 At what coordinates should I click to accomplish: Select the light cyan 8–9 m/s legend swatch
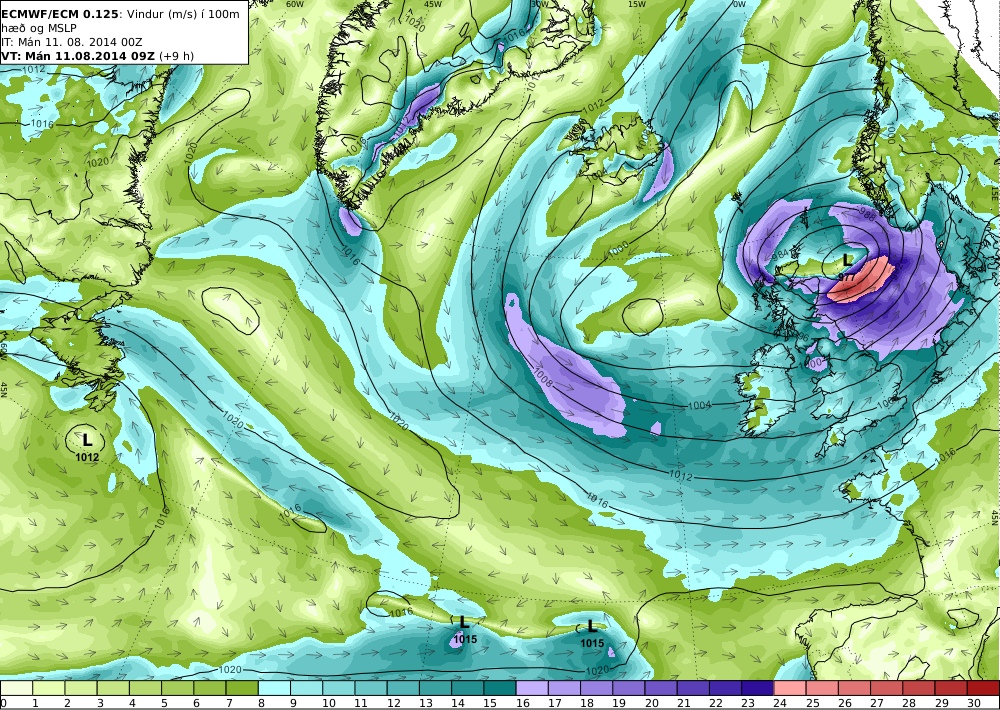point(274,688)
